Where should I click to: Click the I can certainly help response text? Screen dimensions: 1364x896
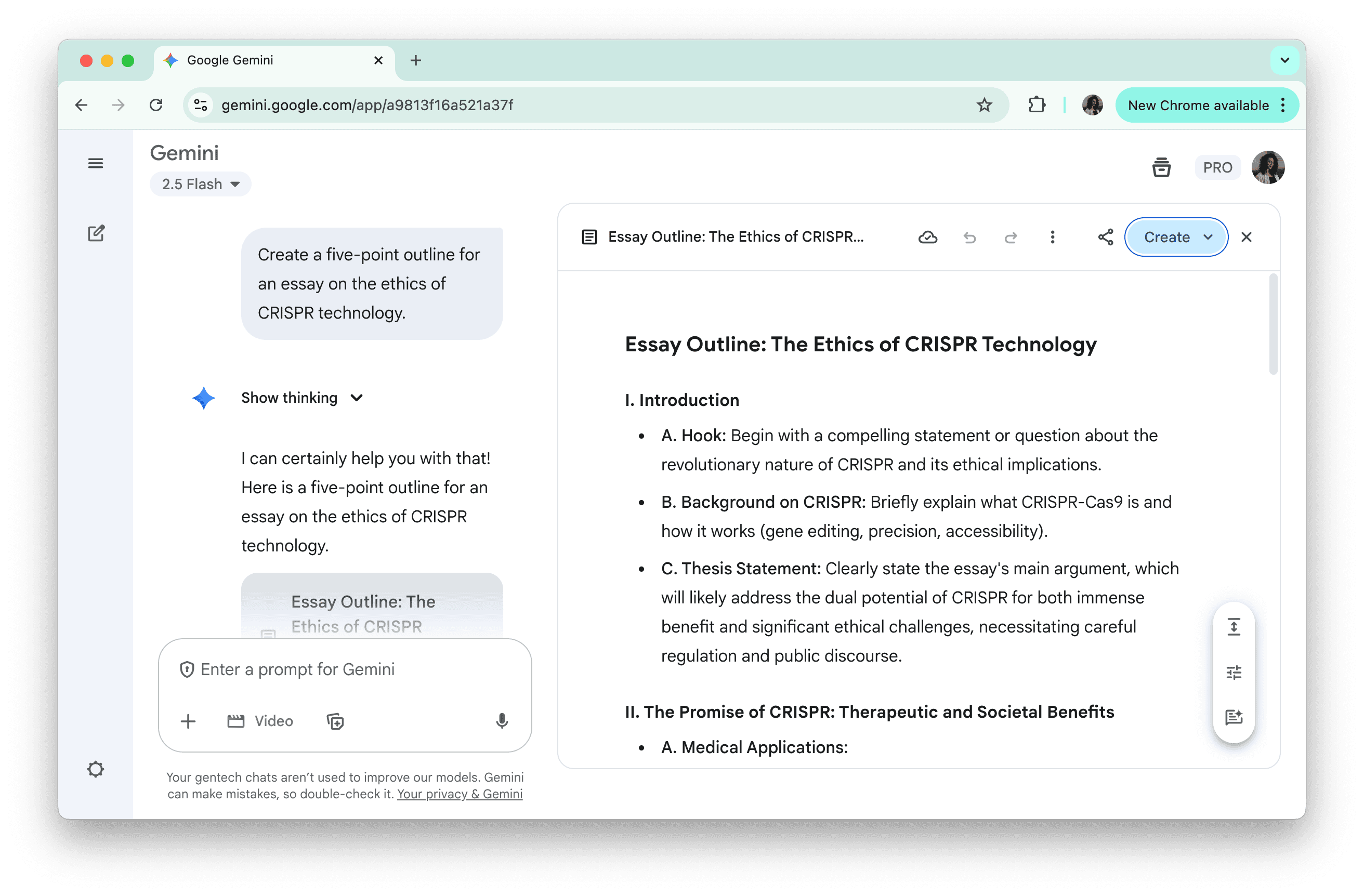tap(365, 502)
